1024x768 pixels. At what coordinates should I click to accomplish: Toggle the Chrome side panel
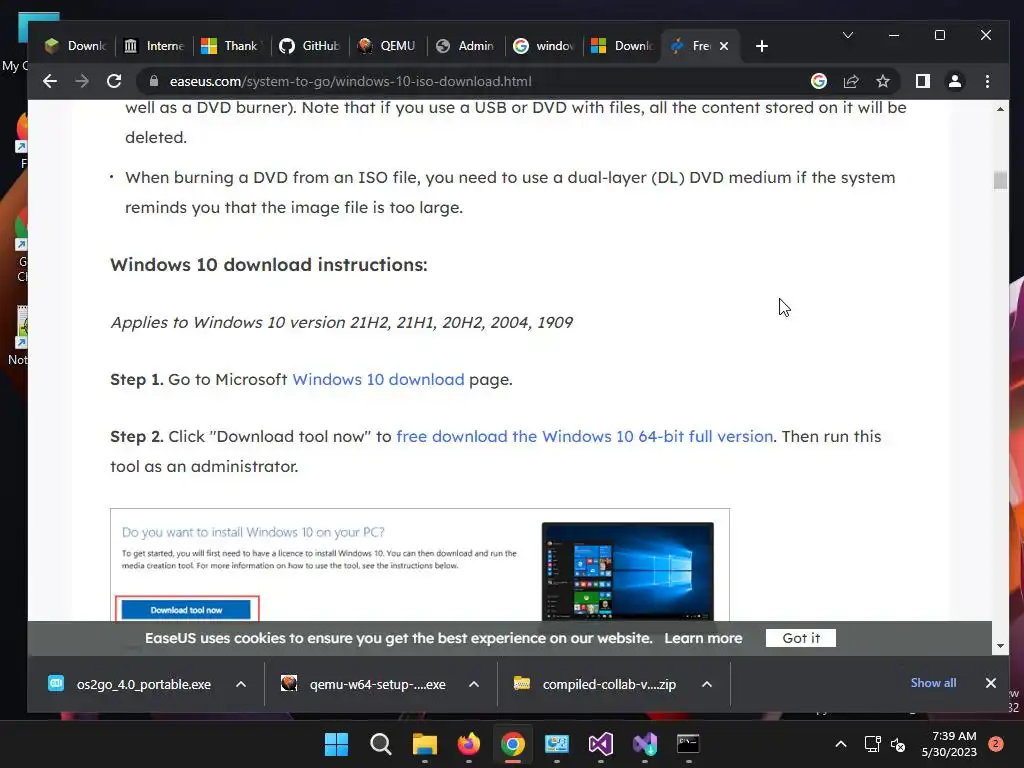point(923,81)
